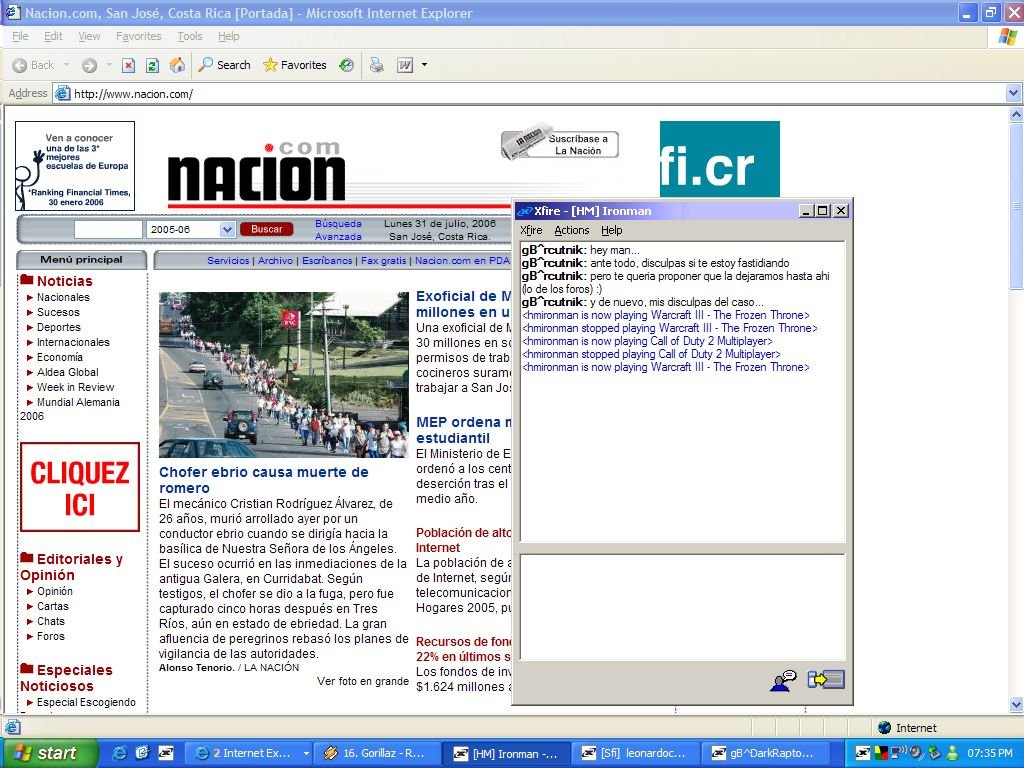The image size is (1024, 768).
Task: Open the Edit menu in Internet Explorer
Action: coord(53,37)
